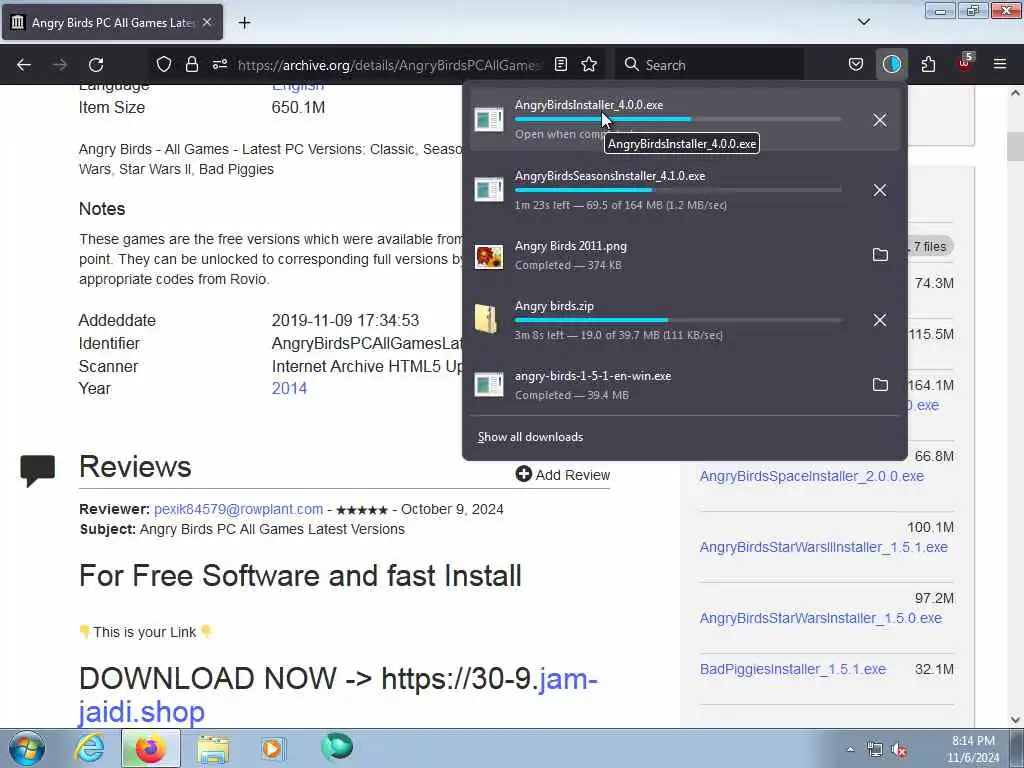1024x768 pixels.
Task: Download BadPiggiesInstaller_1.5.1.exe
Action: click(793, 669)
